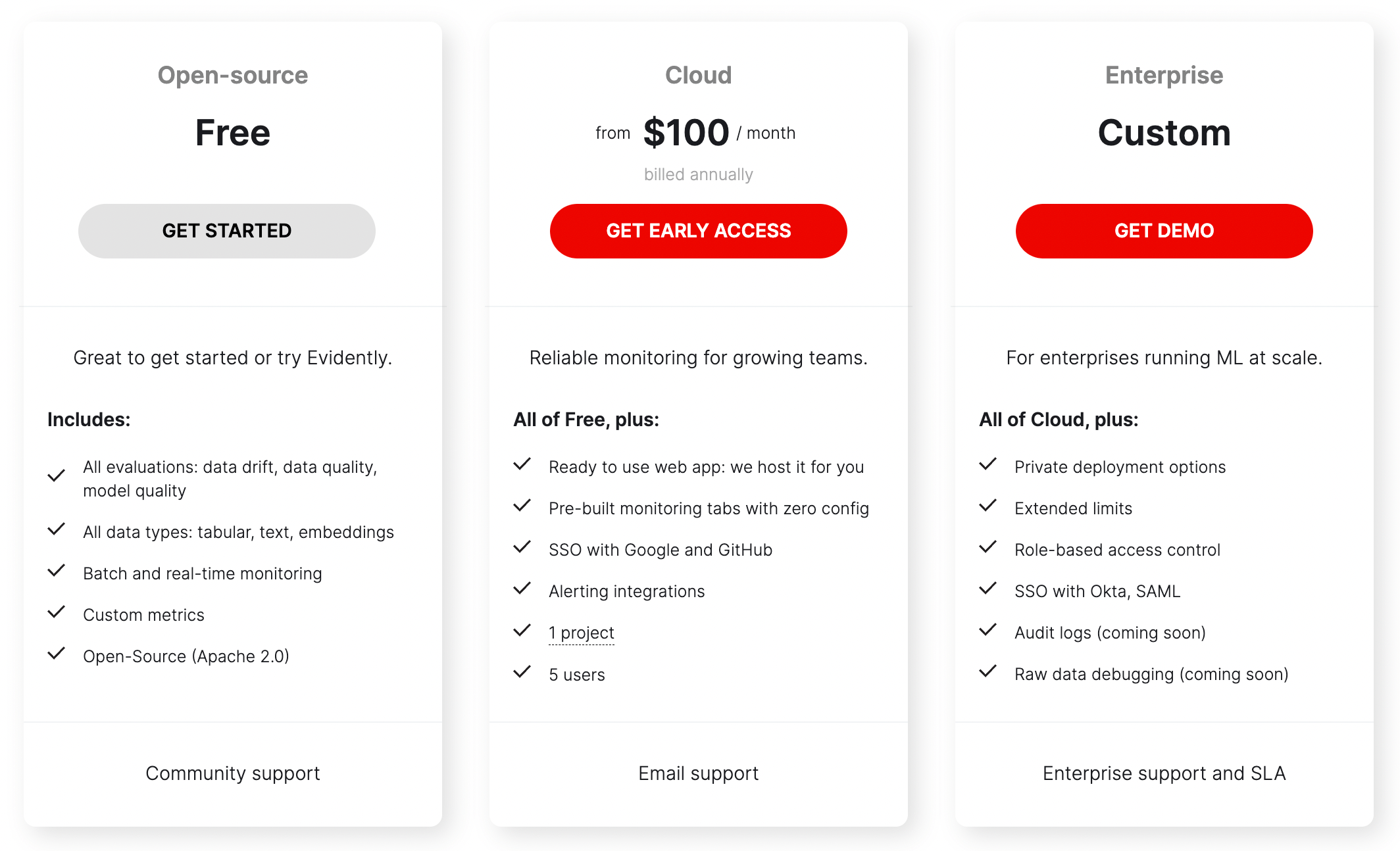This screenshot has width=1400, height=851.
Task: Select the Enterprise plan heading
Action: click(x=1163, y=75)
